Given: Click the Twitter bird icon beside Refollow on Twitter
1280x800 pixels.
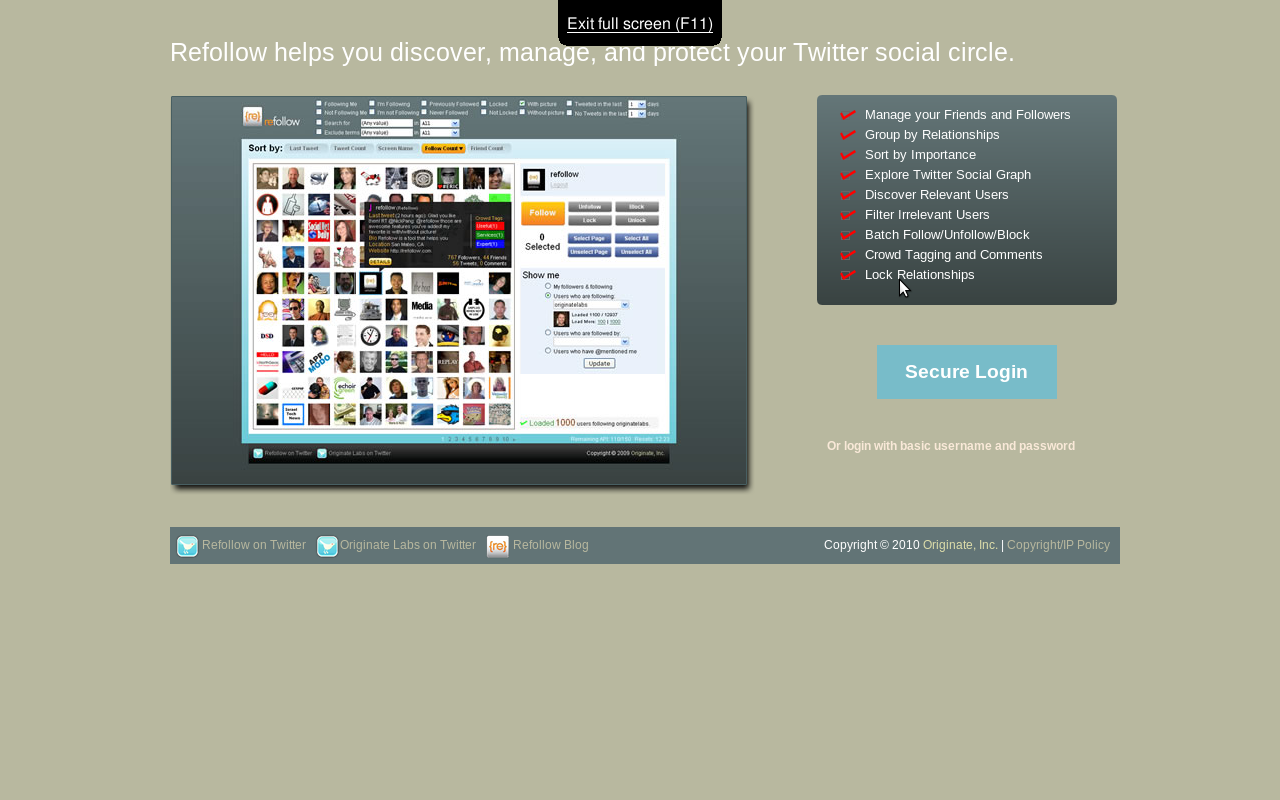Looking at the screenshot, I should 187,546.
